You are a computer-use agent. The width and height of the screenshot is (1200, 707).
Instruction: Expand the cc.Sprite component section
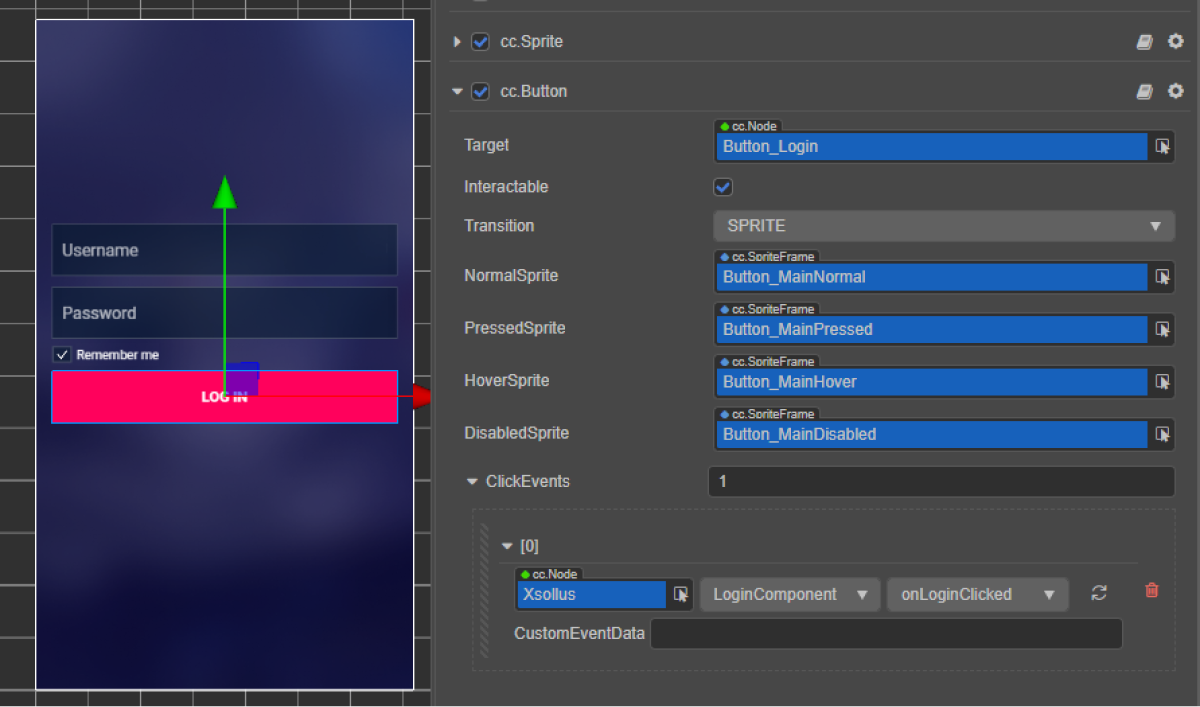pyautogui.click(x=458, y=42)
